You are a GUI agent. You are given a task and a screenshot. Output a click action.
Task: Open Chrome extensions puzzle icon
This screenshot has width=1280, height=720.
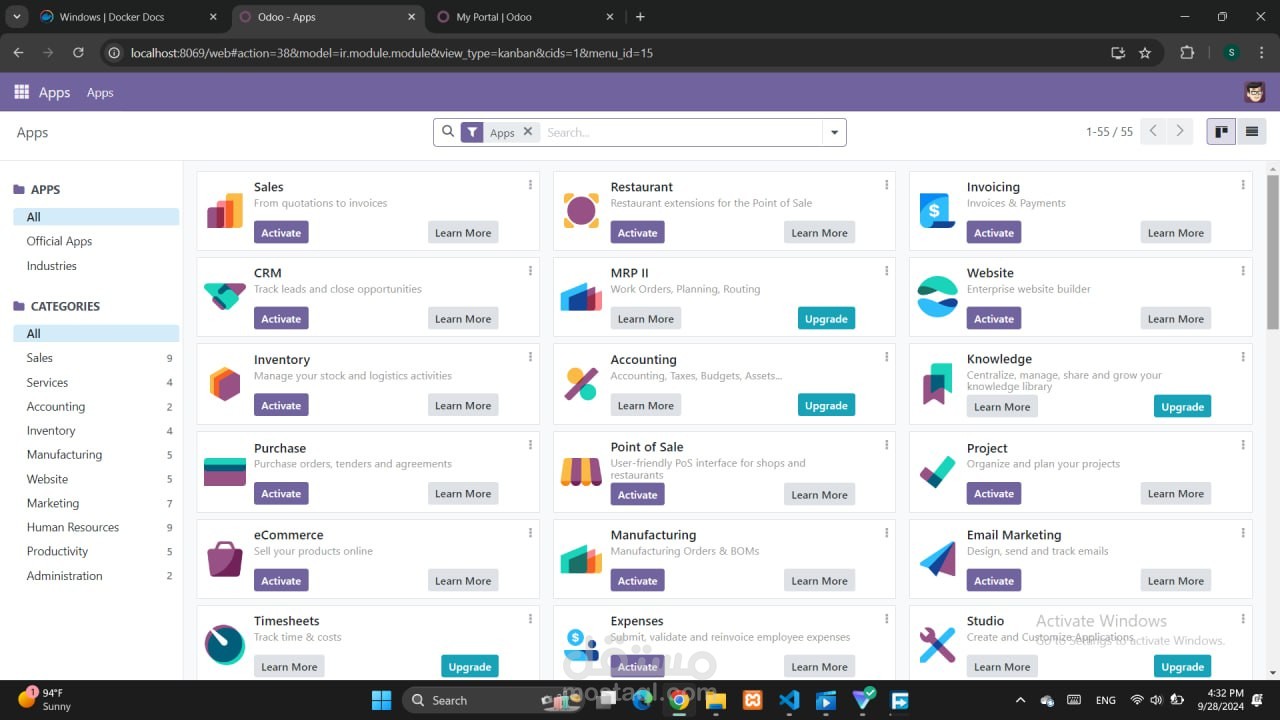tap(1187, 53)
